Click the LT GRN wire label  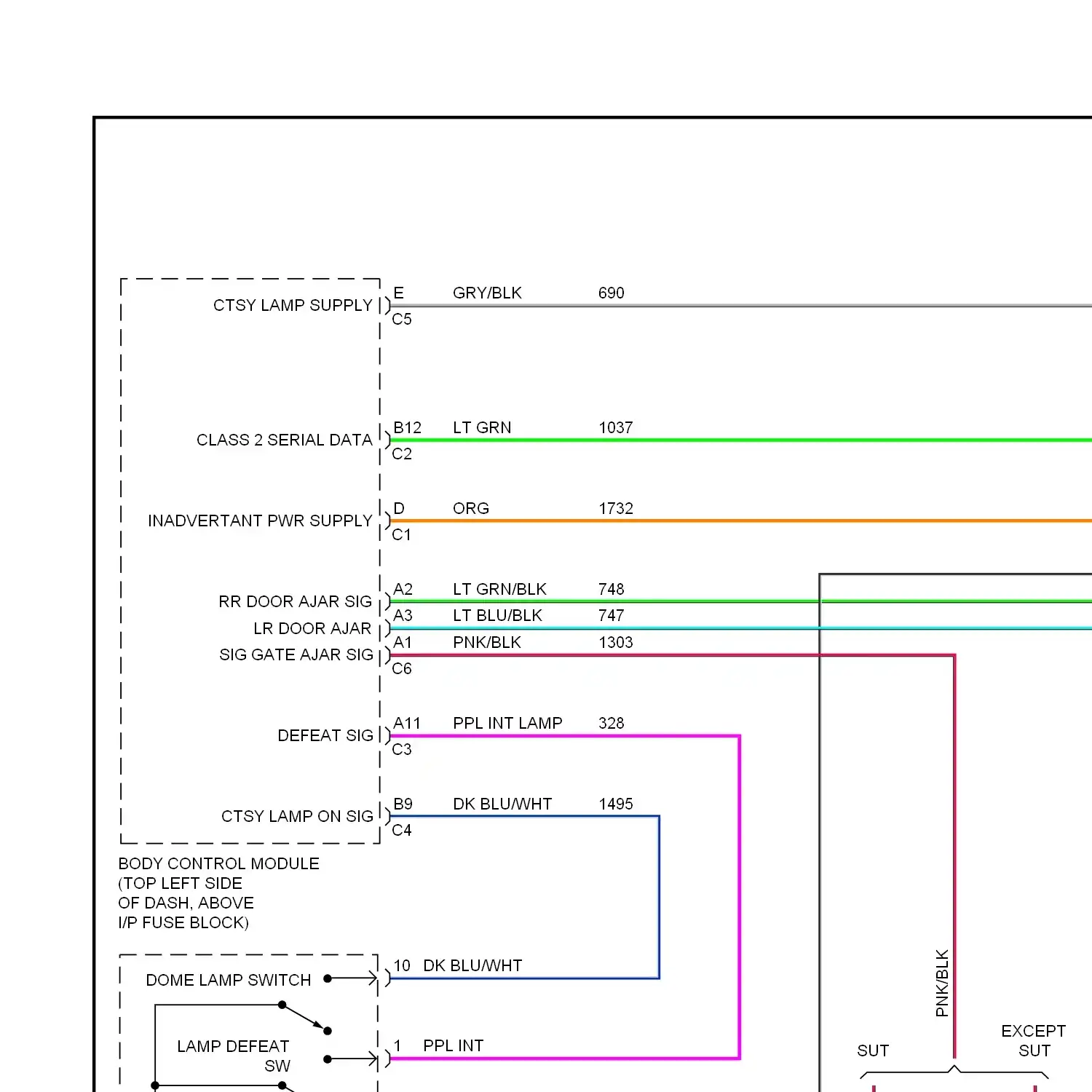click(482, 427)
